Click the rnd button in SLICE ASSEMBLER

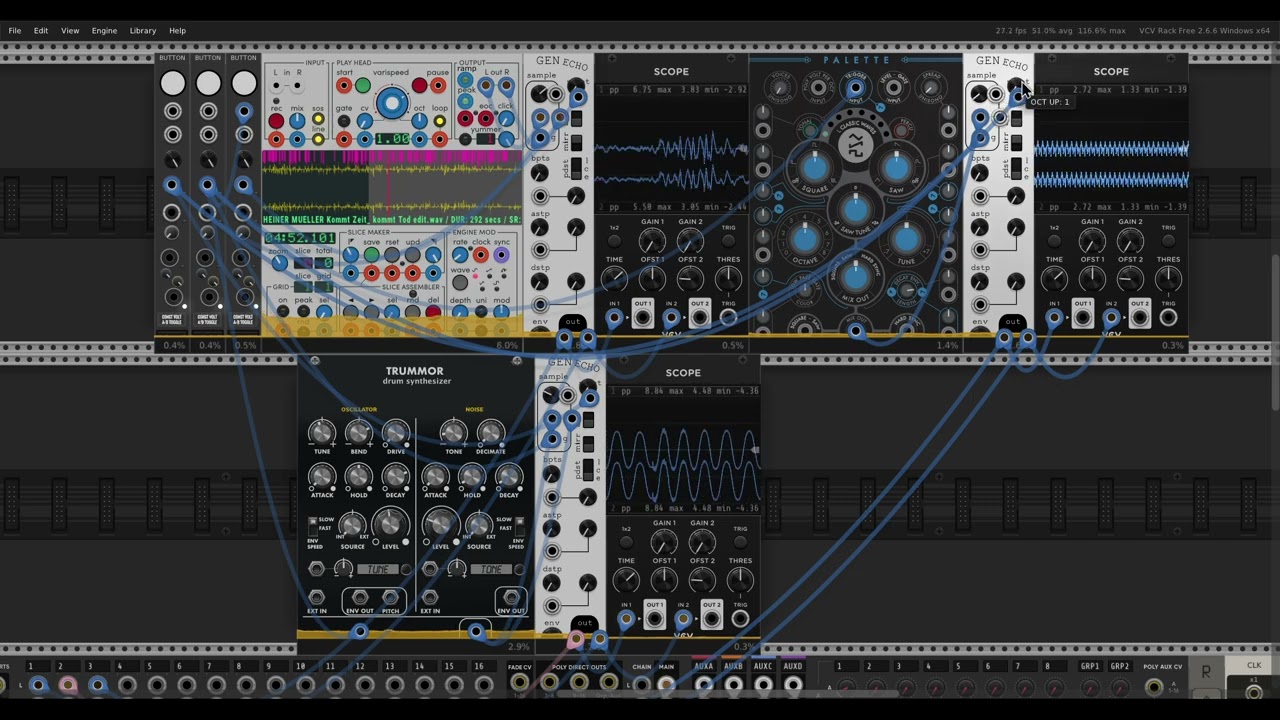413,311
